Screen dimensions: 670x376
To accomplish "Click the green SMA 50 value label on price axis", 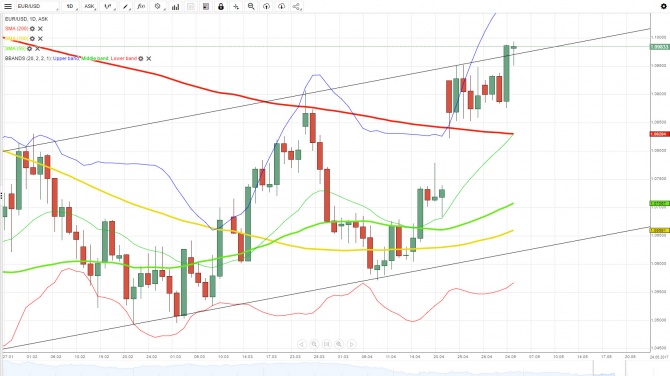I will (659, 203).
